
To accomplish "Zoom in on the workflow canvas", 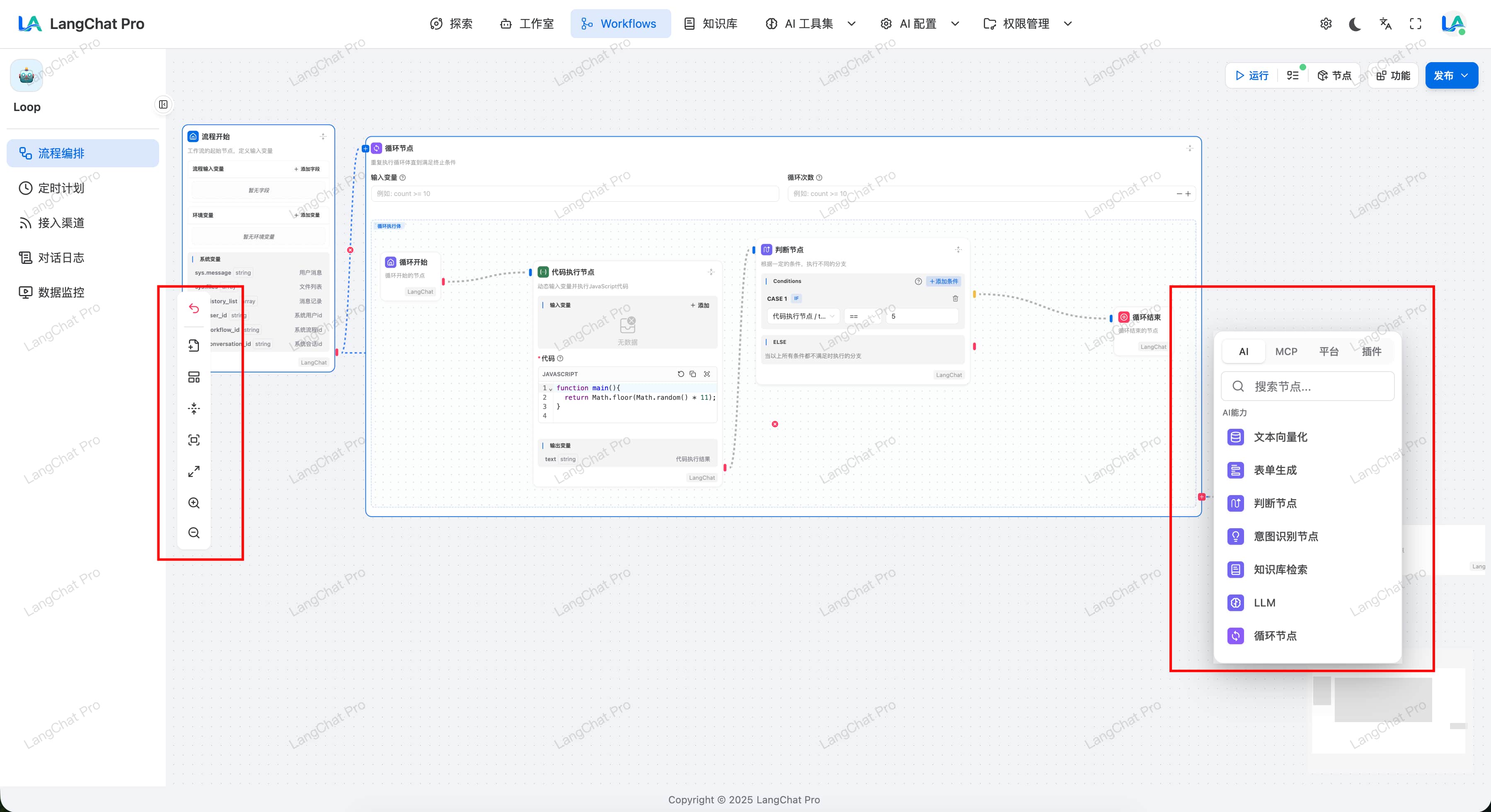I will (x=194, y=503).
